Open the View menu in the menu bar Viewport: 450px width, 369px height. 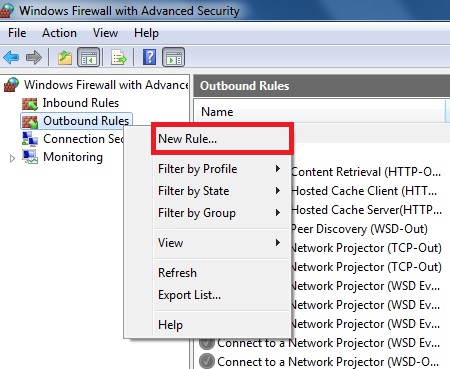pyautogui.click(x=105, y=33)
